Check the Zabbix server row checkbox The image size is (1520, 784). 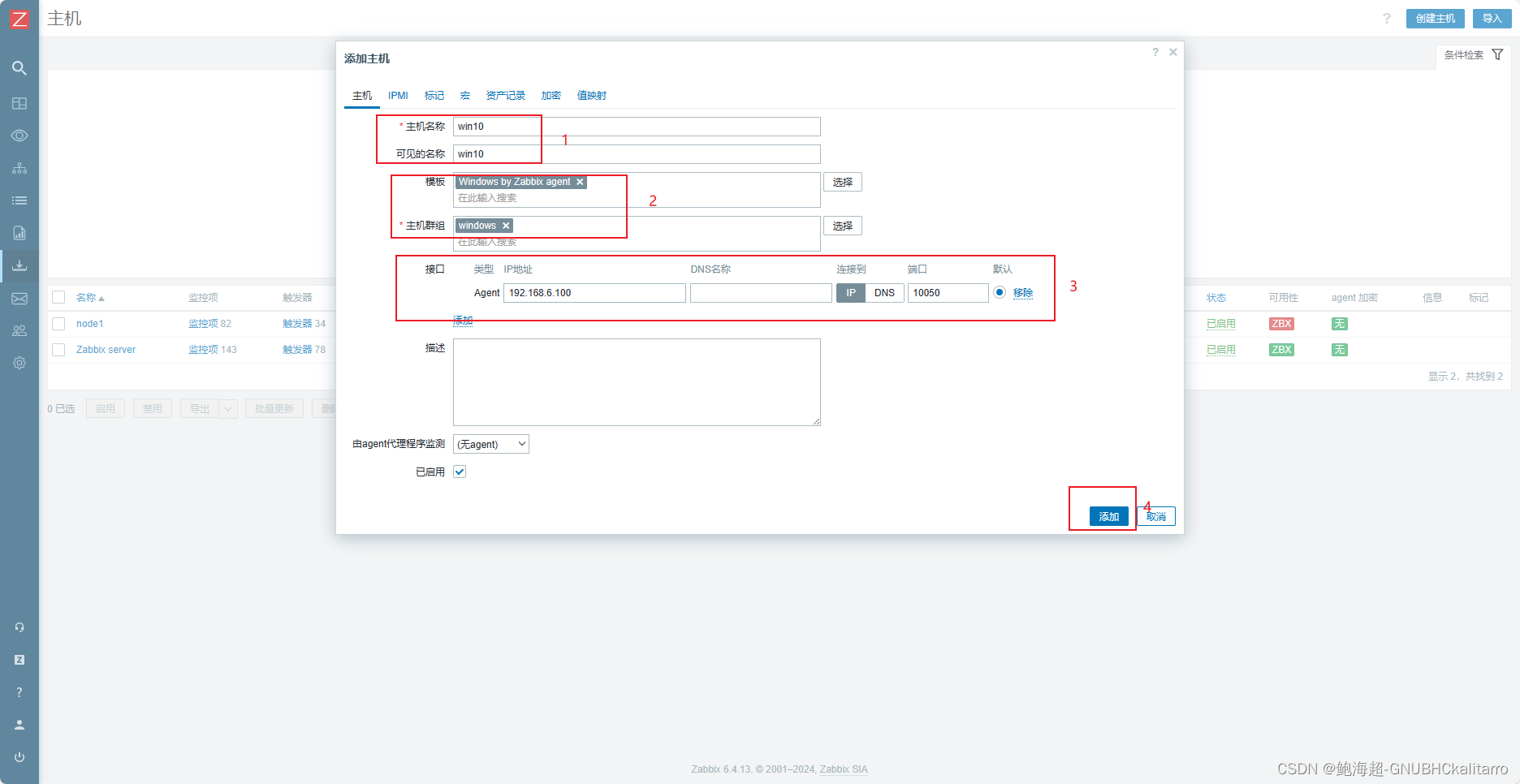pos(58,350)
